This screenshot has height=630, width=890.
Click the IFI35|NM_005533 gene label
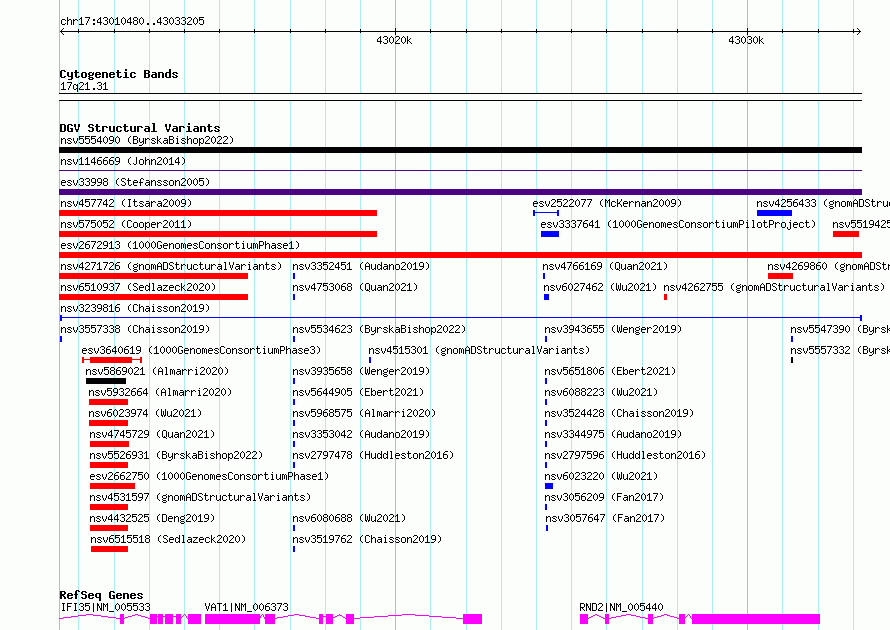(x=106, y=607)
